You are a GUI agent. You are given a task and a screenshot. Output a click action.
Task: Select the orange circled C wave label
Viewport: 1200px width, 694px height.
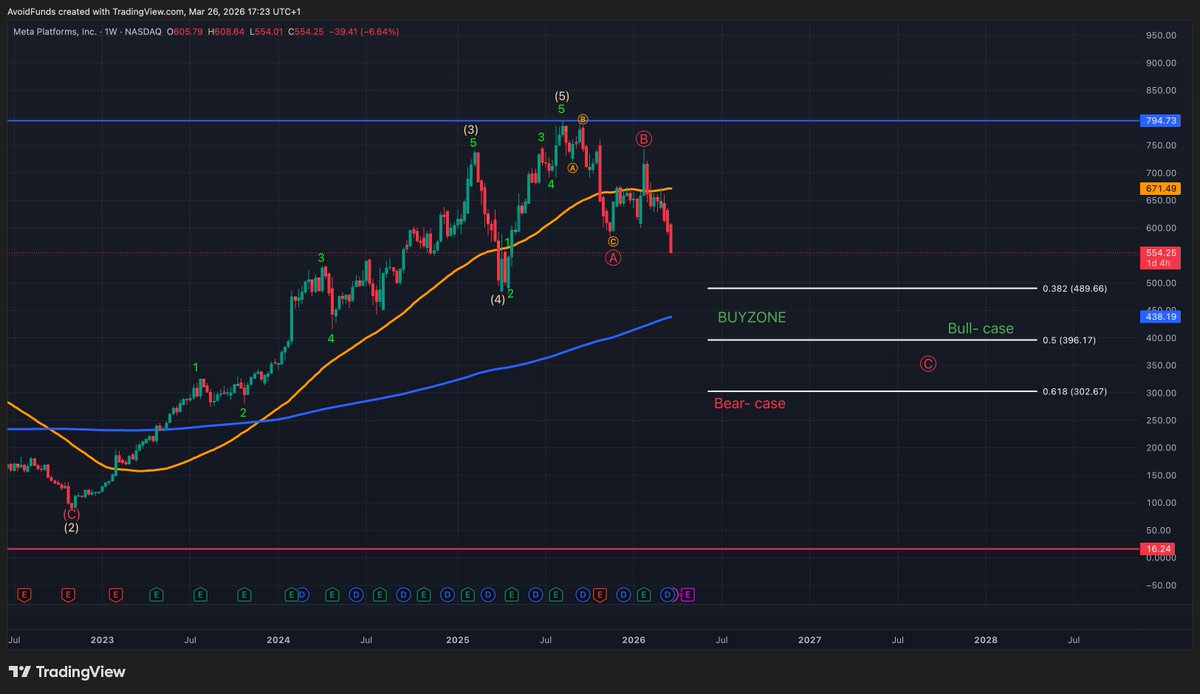point(613,240)
